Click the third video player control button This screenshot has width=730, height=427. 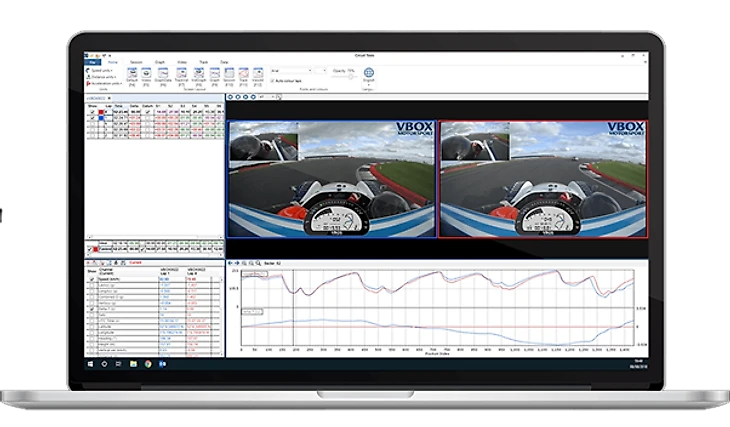245,97
